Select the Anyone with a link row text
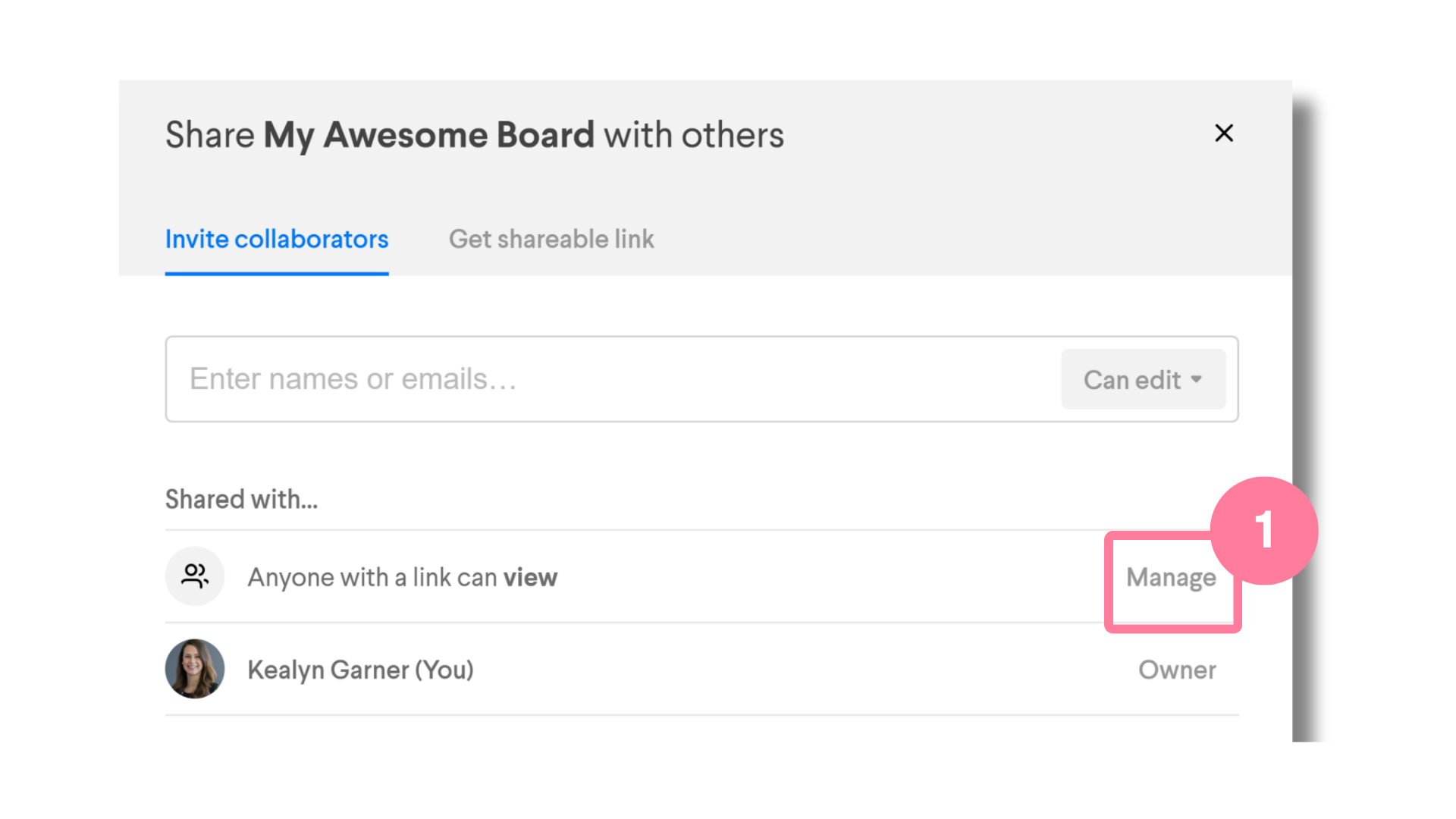This screenshot has height=819, width=1456. point(403,578)
